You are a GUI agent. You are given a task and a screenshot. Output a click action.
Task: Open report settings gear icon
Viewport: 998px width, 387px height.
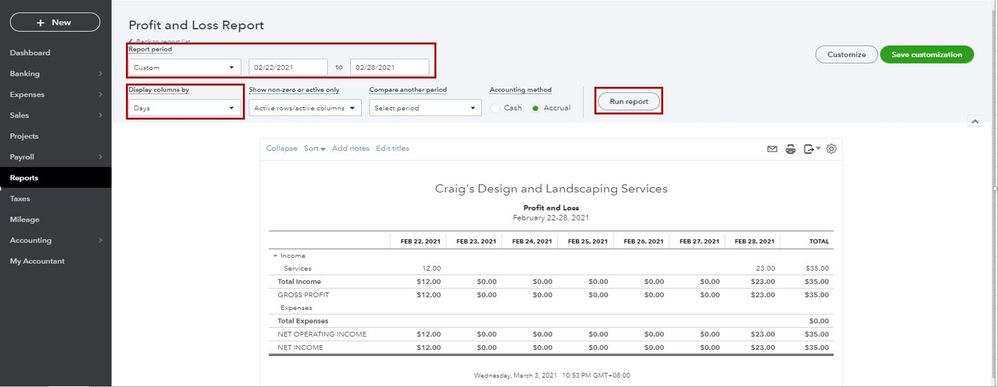click(x=831, y=150)
